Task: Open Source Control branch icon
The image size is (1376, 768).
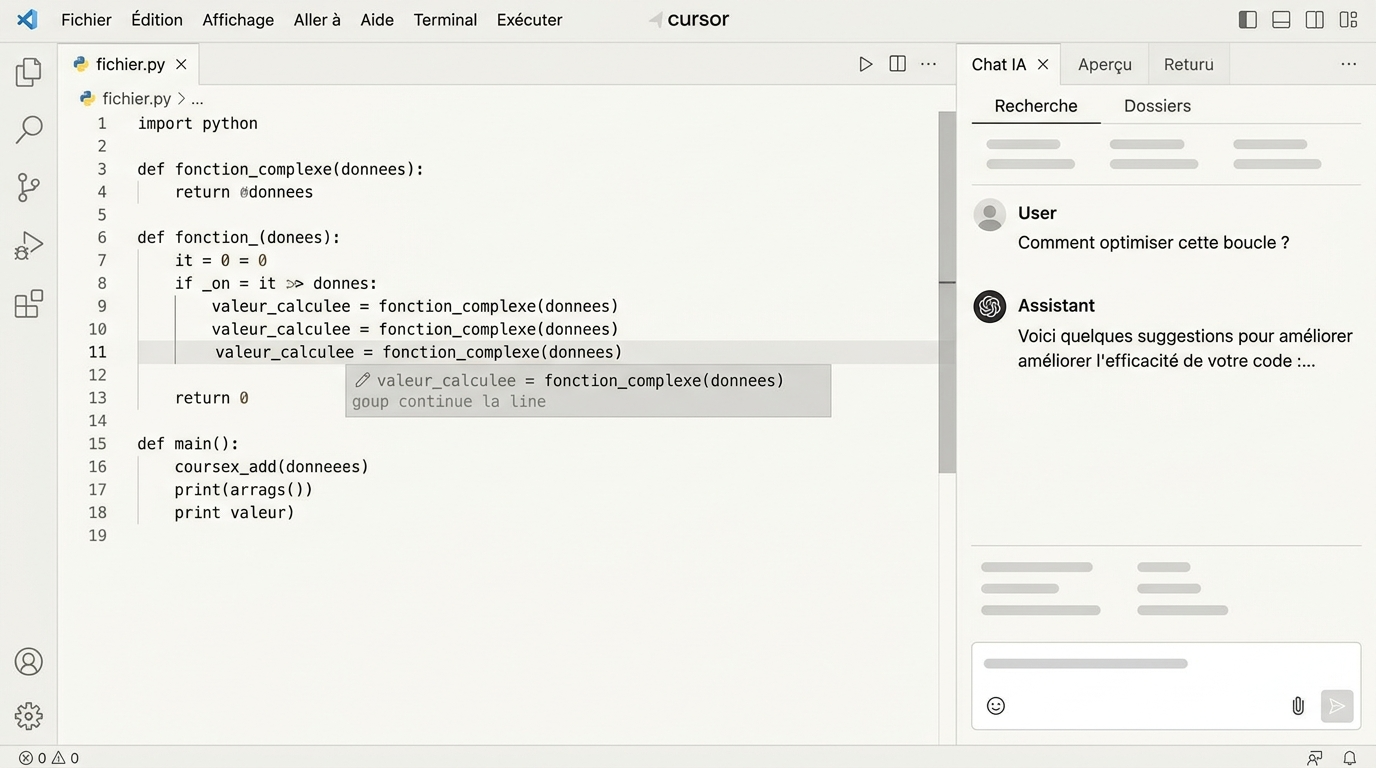Action: click(x=29, y=187)
